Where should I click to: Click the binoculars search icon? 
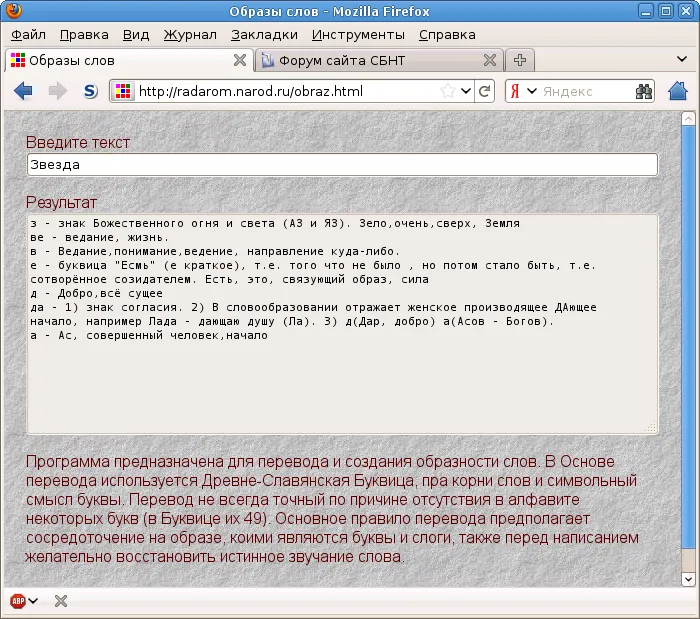pos(643,92)
